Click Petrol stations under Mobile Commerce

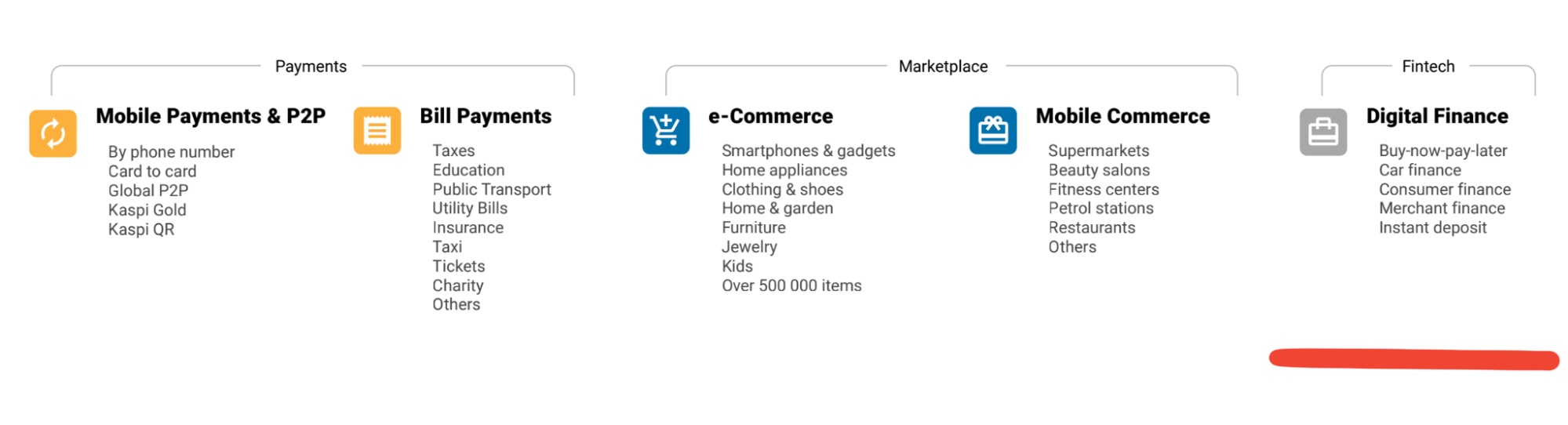point(1101,209)
